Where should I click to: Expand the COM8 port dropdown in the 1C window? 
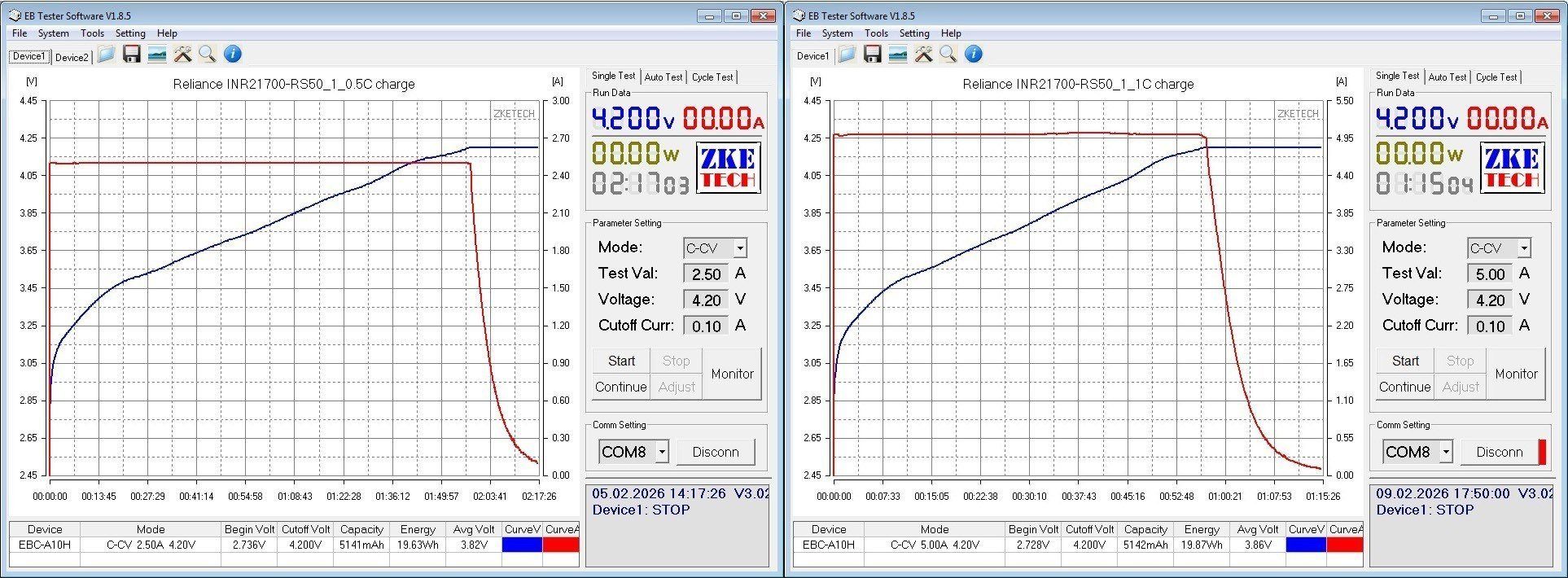1446,452
